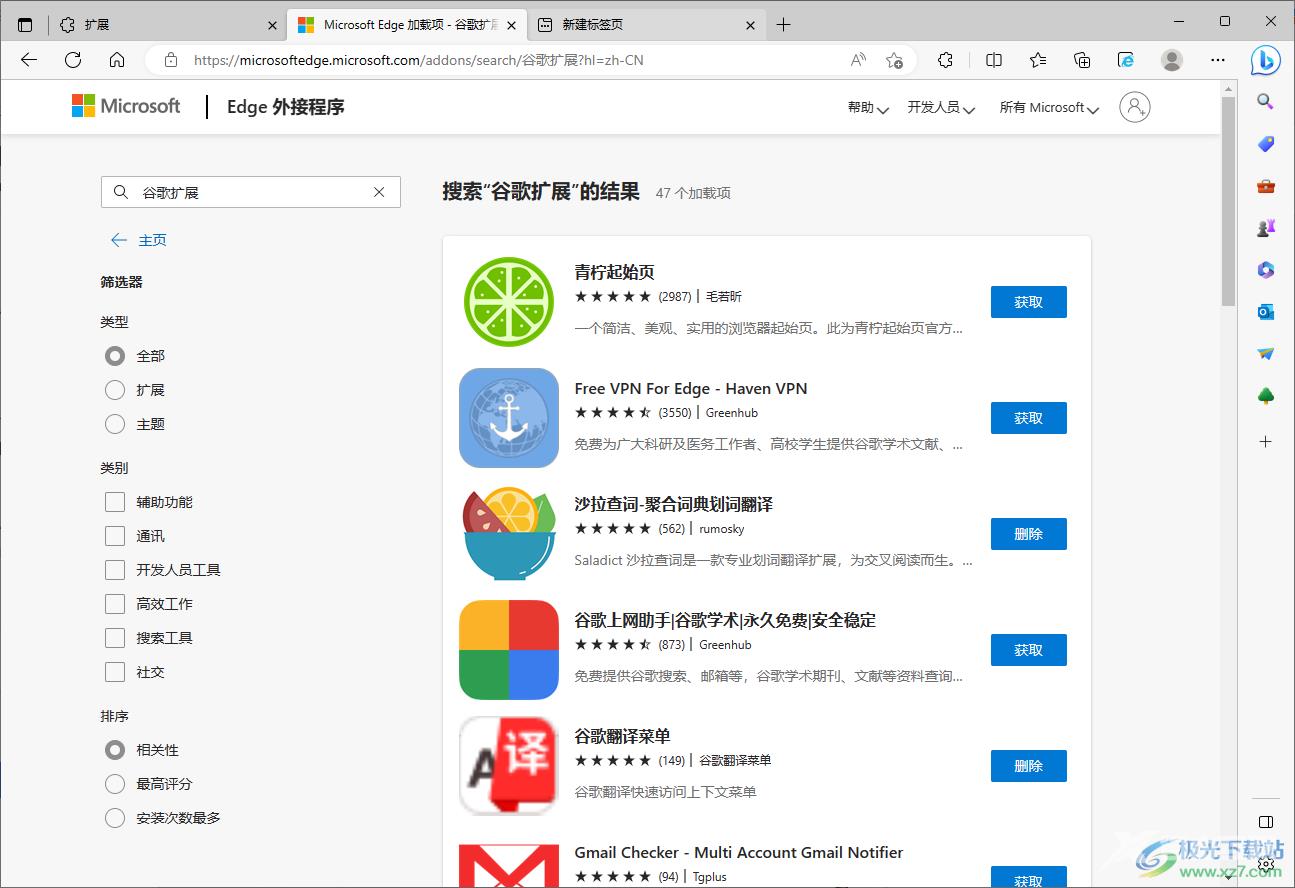The image size is (1295, 888).
Task: Reload the current page
Action: pos(73,60)
